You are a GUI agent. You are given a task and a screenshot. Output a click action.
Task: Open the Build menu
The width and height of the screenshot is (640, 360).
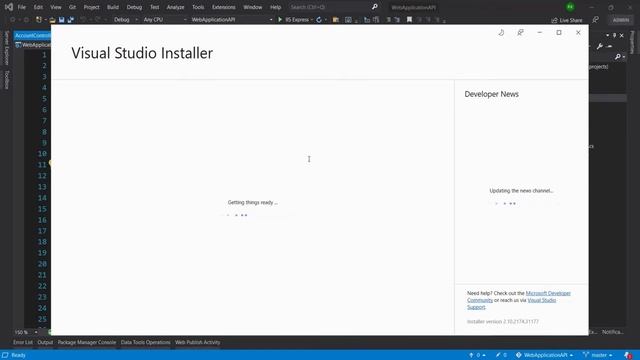coord(113,7)
